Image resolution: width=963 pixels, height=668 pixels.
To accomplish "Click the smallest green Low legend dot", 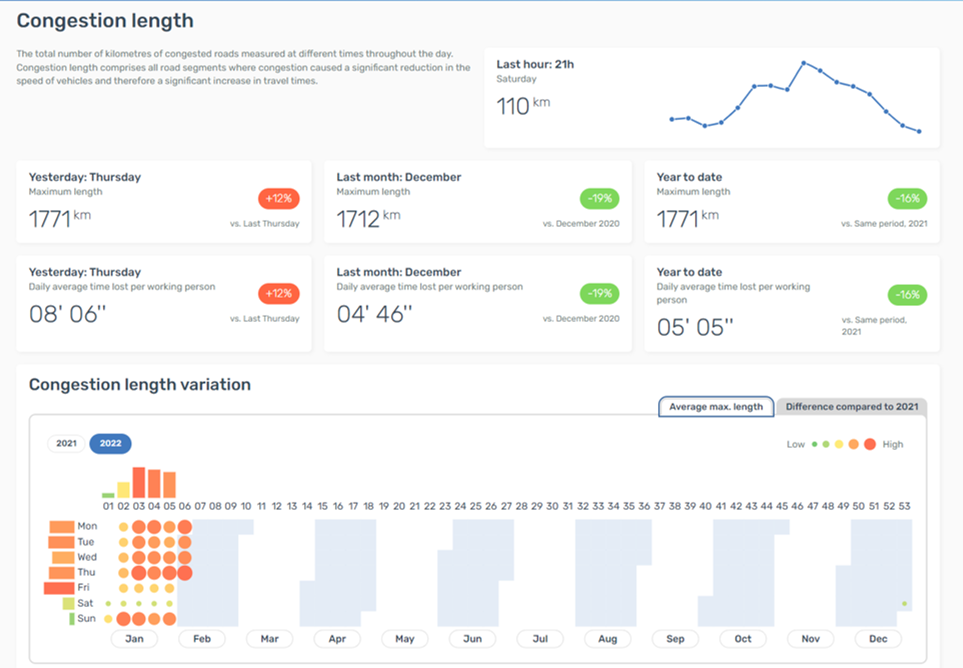I will pyautogui.click(x=814, y=444).
